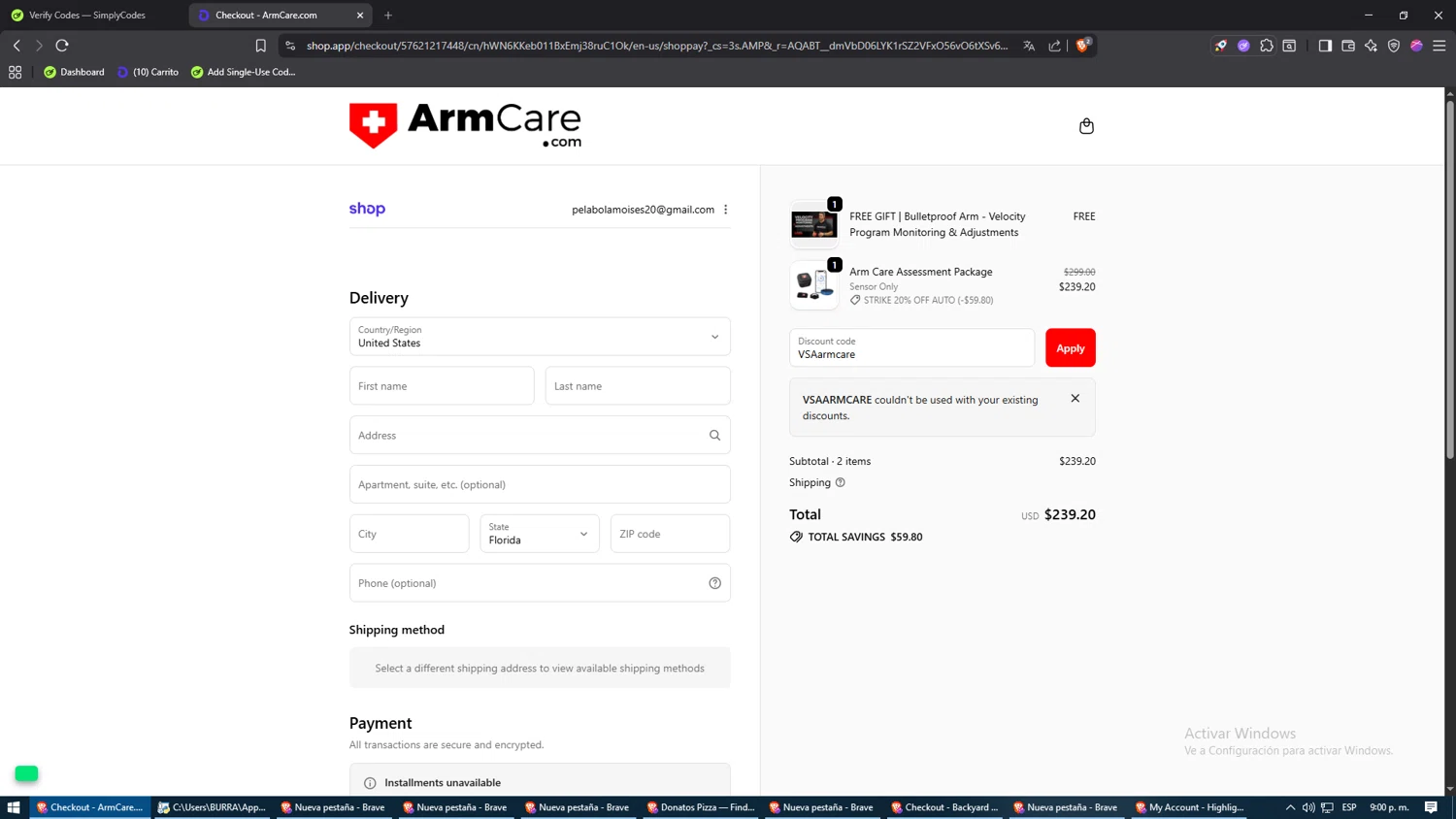Screen dimensions: 1456x819
Task: Open the Checkout - Backyard taskbar window
Action: click(x=944, y=807)
